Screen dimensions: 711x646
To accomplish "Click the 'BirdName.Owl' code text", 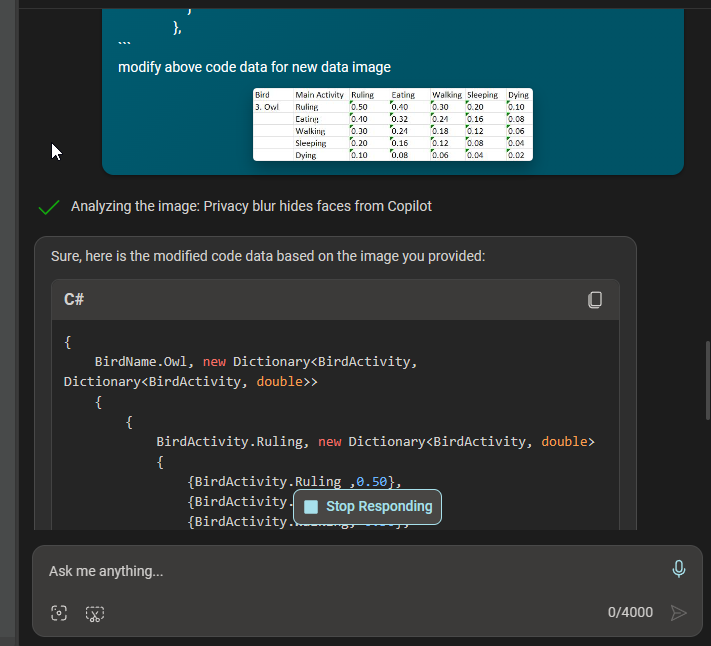I will point(141,362).
